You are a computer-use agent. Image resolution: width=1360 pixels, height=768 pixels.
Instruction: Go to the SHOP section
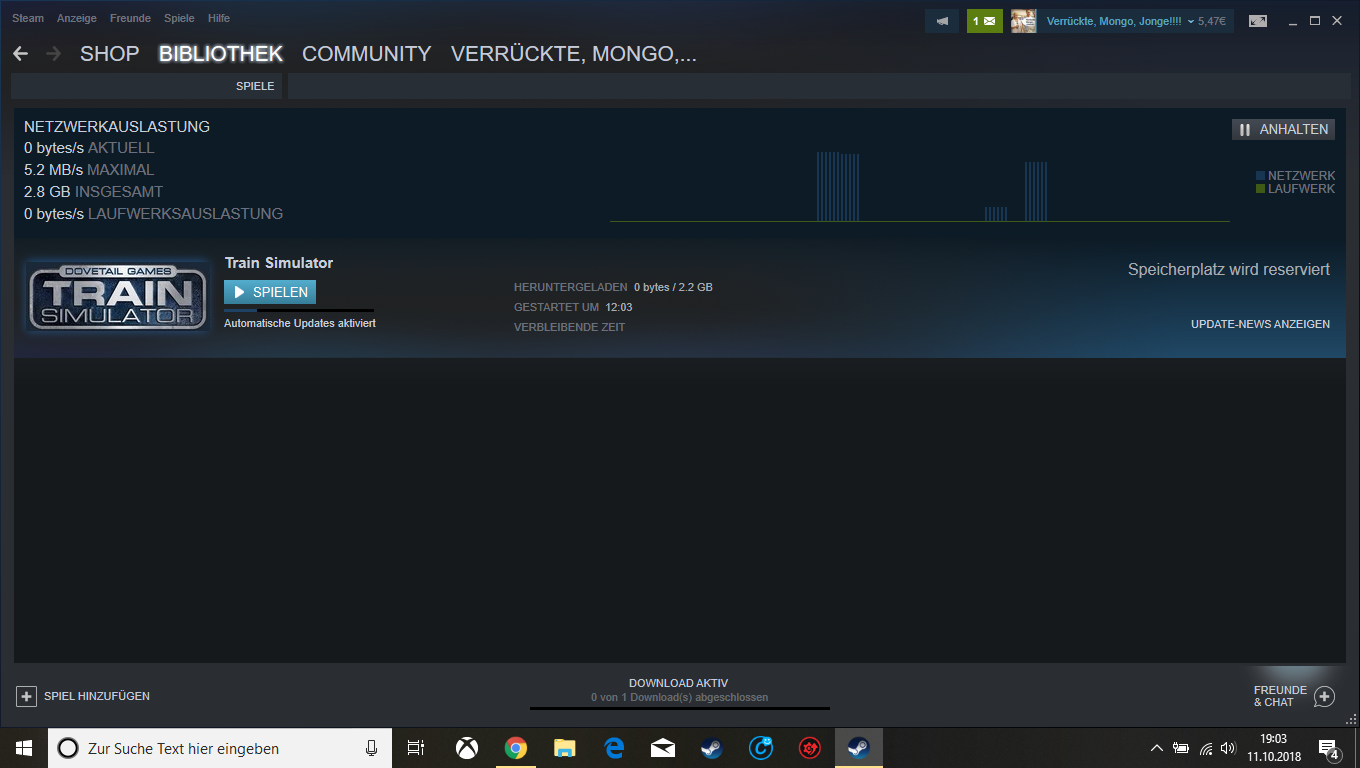[x=110, y=54]
